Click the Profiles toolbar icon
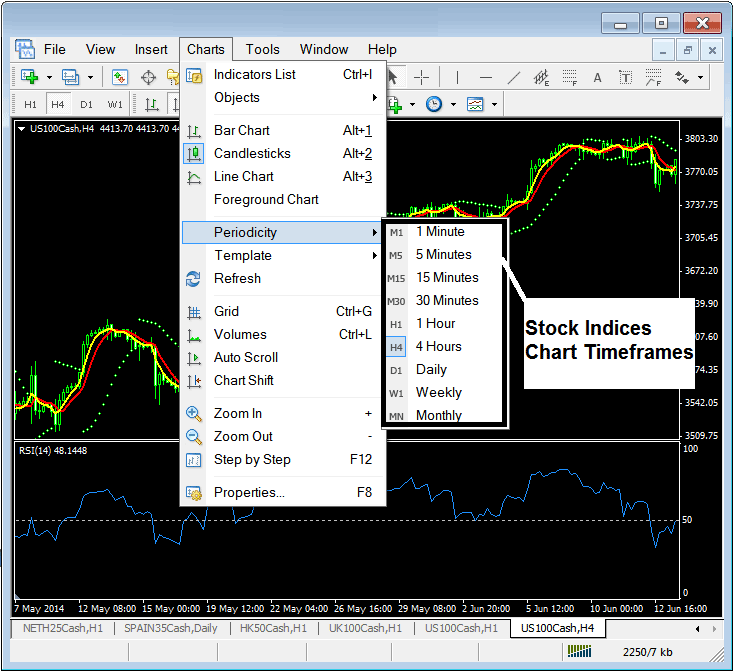This screenshot has width=733, height=671. pos(71,77)
